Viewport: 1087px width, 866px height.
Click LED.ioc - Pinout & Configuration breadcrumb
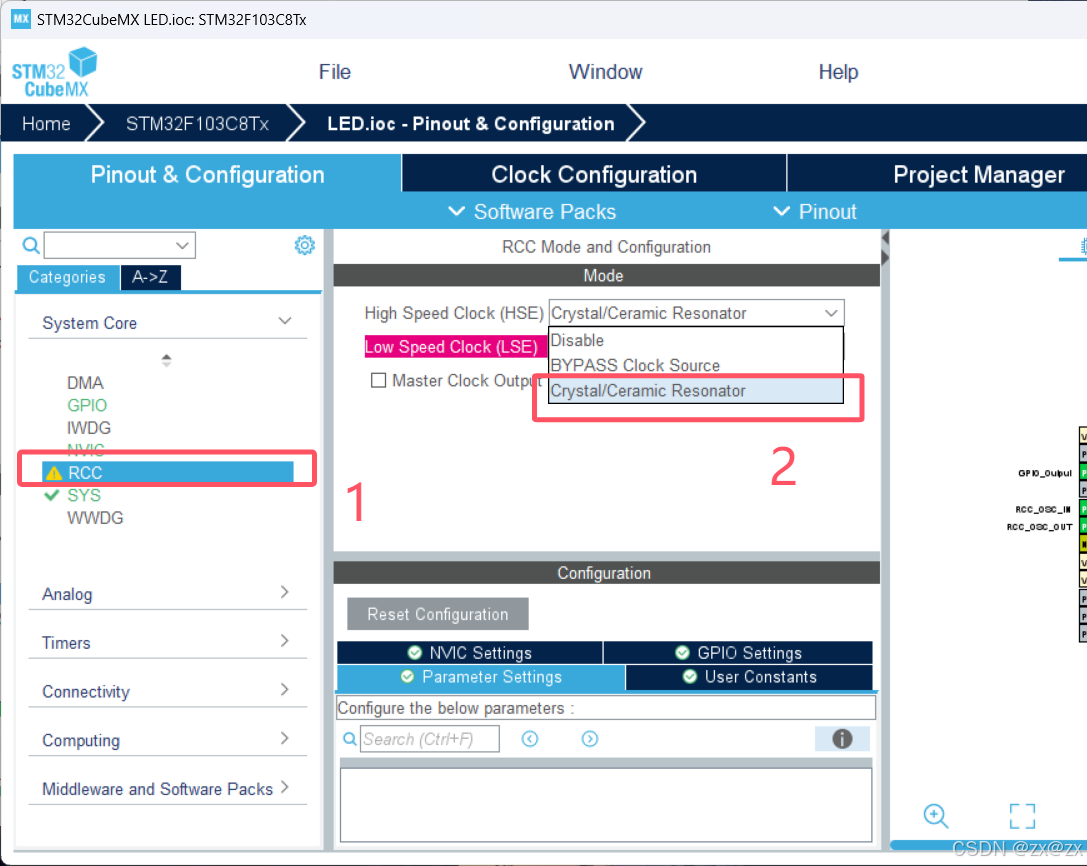471,123
